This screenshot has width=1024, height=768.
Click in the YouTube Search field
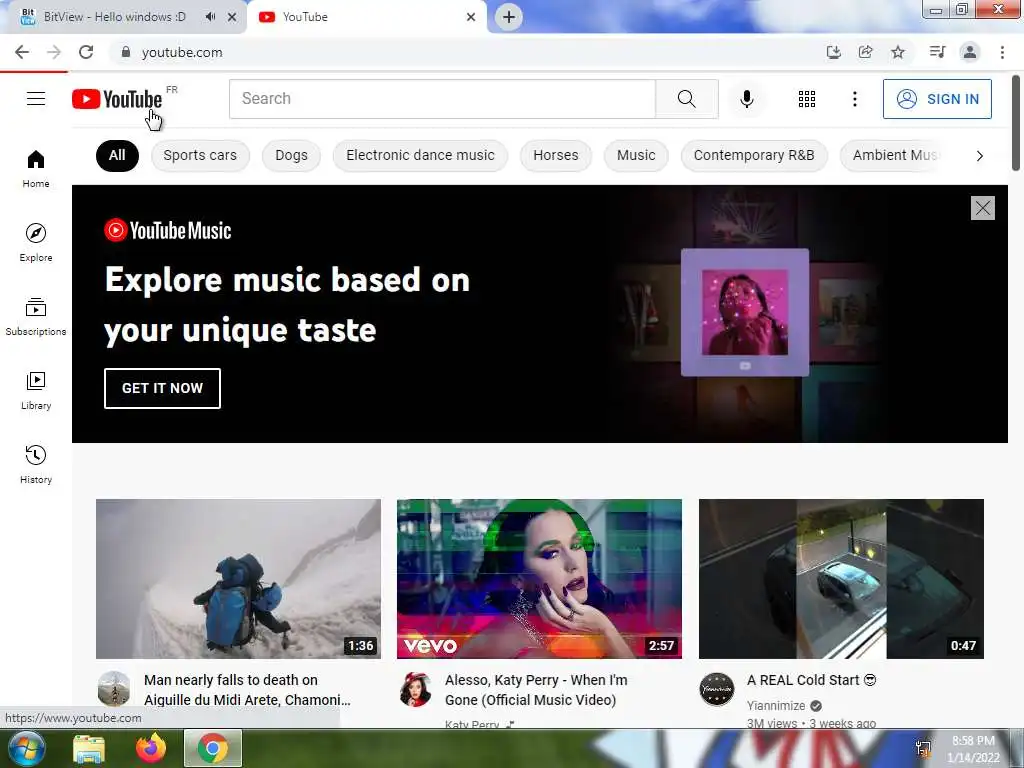point(442,99)
